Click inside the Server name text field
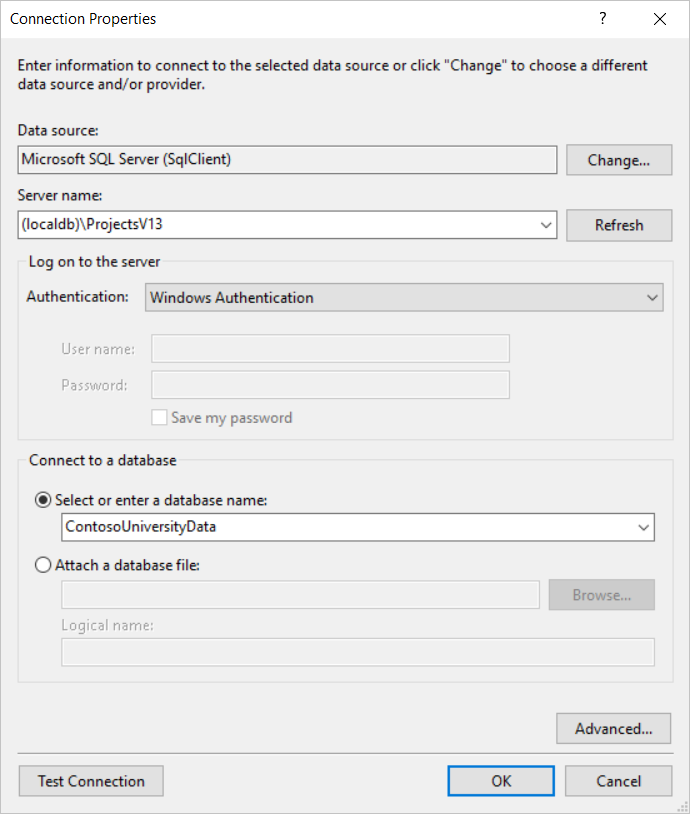Screen dimensions: 690x814 point(278,225)
